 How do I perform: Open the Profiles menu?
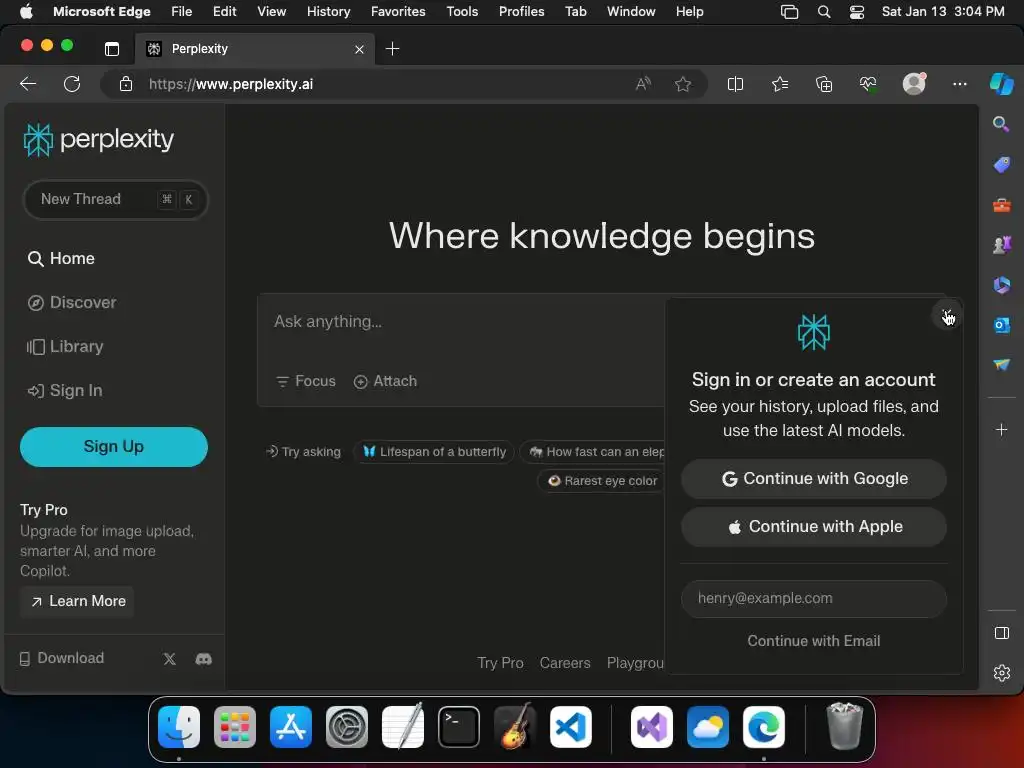pyautogui.click(x=521, y=12)
